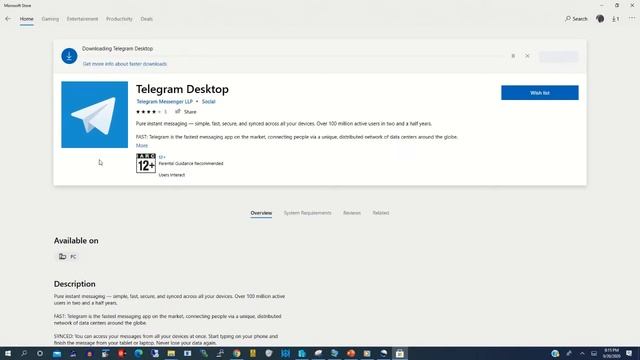
Task: Open the Search box in the Store
Action: 576,19
